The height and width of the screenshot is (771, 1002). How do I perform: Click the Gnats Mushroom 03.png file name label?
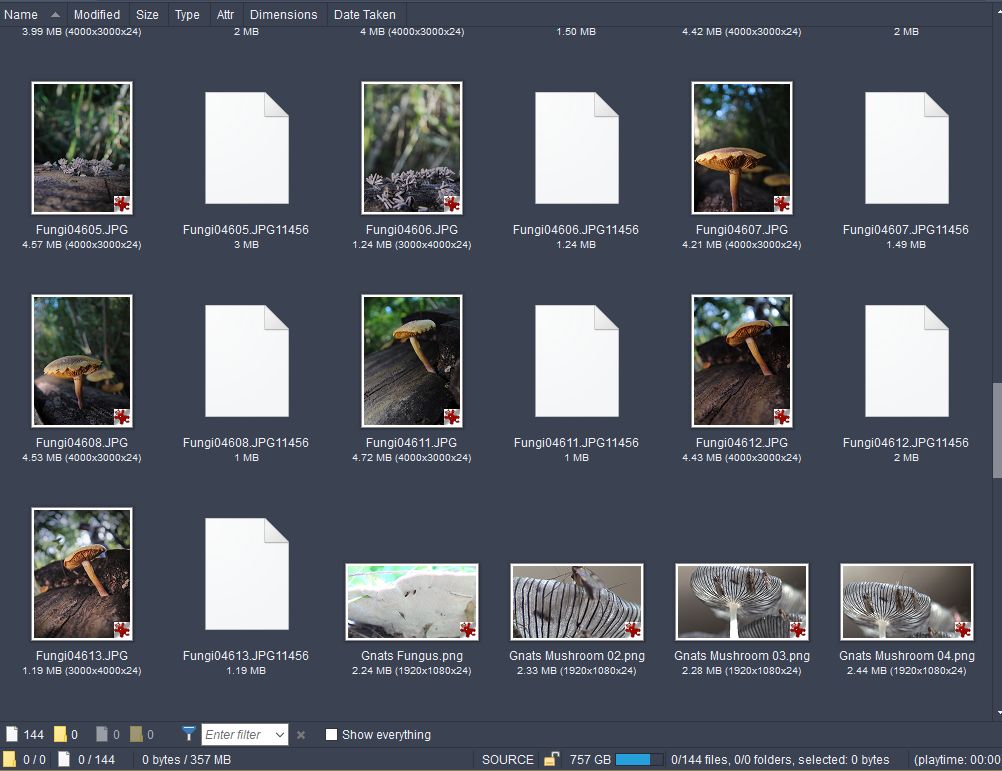pos(741,655)
